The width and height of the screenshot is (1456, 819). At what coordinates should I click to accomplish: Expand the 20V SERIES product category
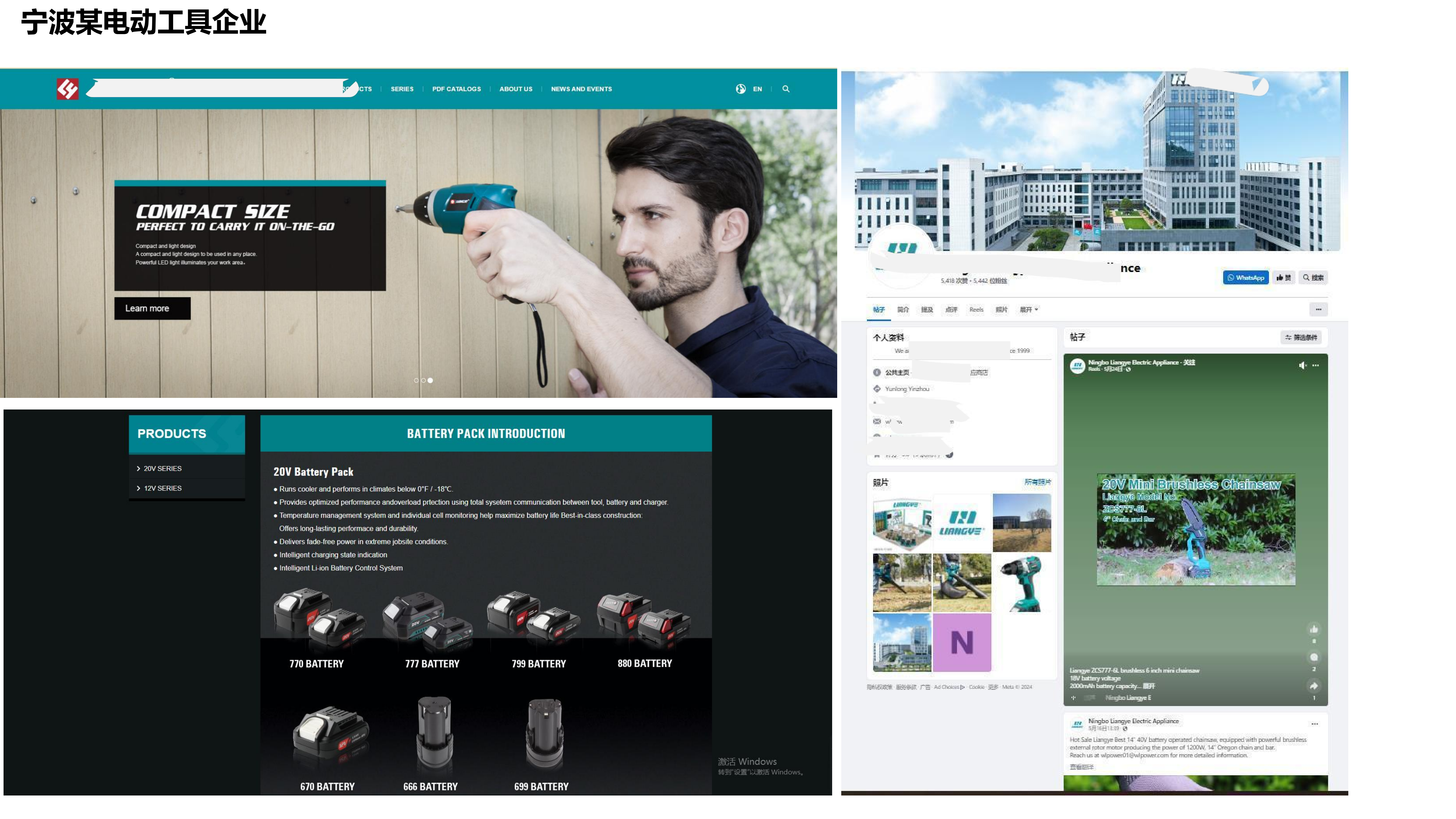[187, 469]
